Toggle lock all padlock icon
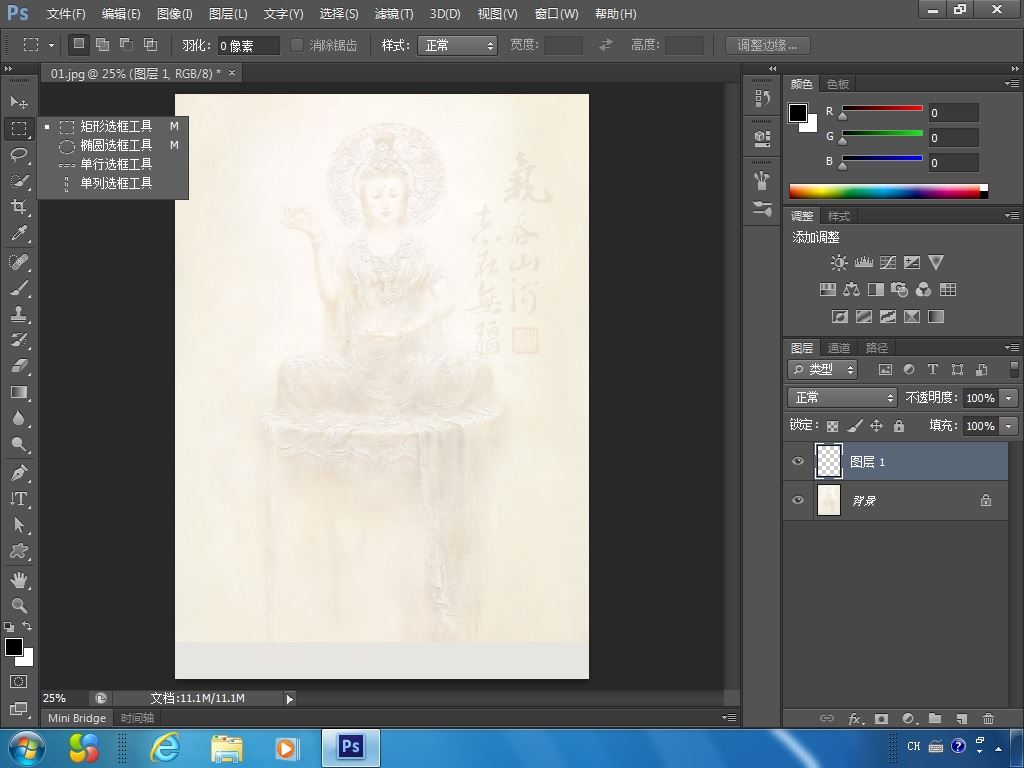This screenshot has width=1024, height=768. 899,426
